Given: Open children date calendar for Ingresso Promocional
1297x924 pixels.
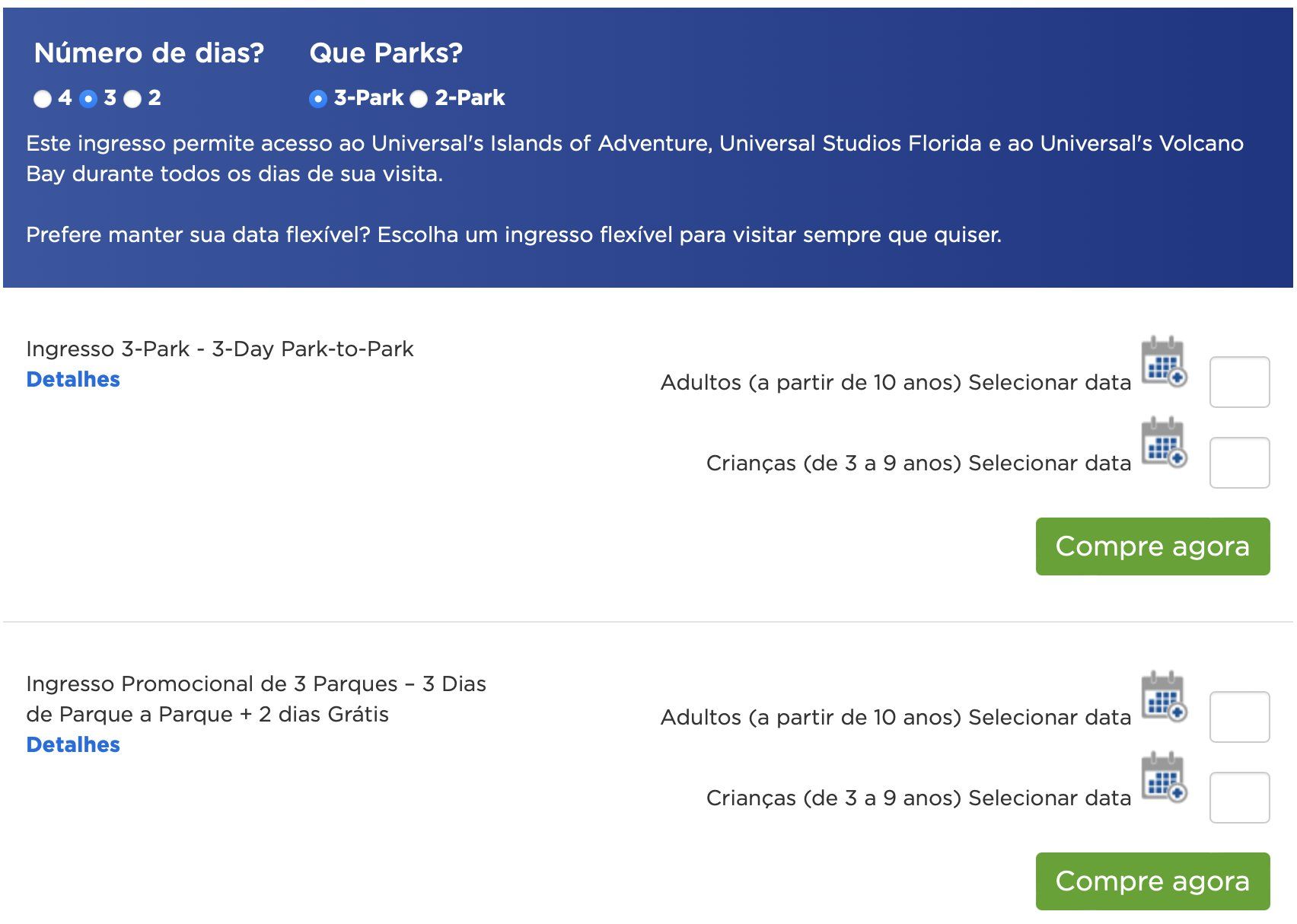Looking at the screenshot, I should [1164, 776].
